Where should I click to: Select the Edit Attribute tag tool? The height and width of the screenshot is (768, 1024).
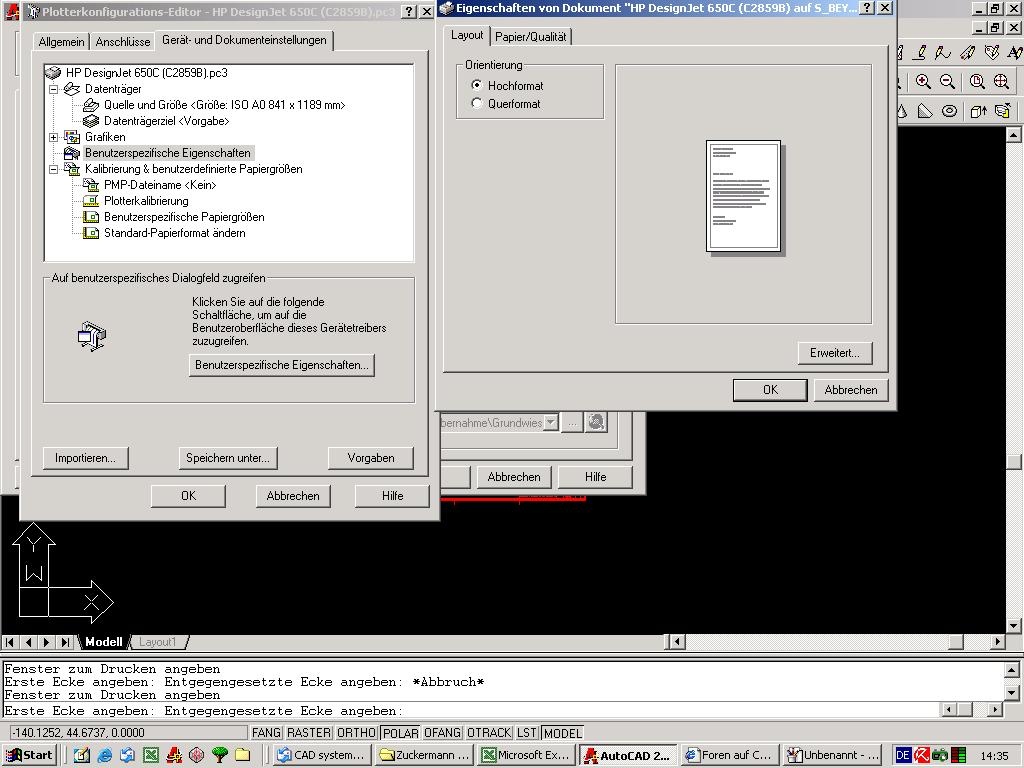coord(991,52)
